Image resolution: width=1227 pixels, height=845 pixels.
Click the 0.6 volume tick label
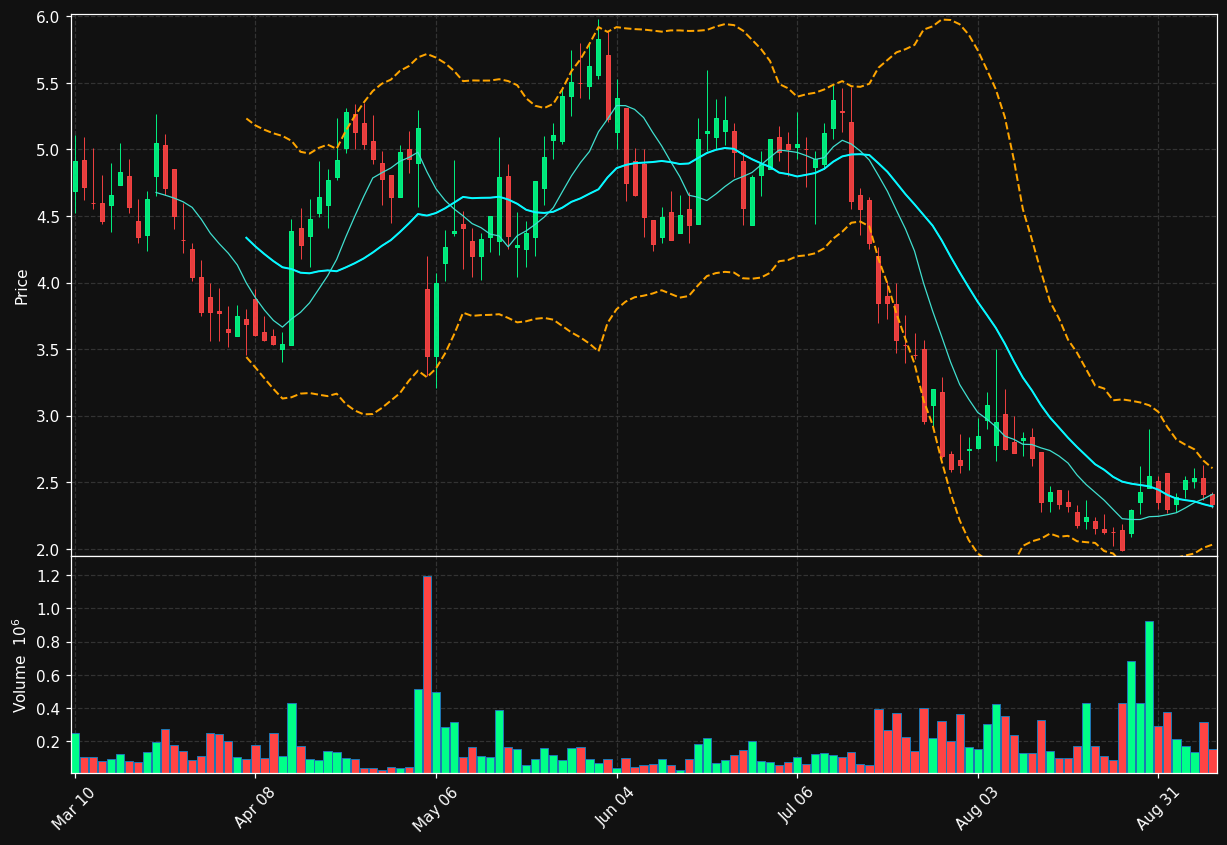coord(49,676)
